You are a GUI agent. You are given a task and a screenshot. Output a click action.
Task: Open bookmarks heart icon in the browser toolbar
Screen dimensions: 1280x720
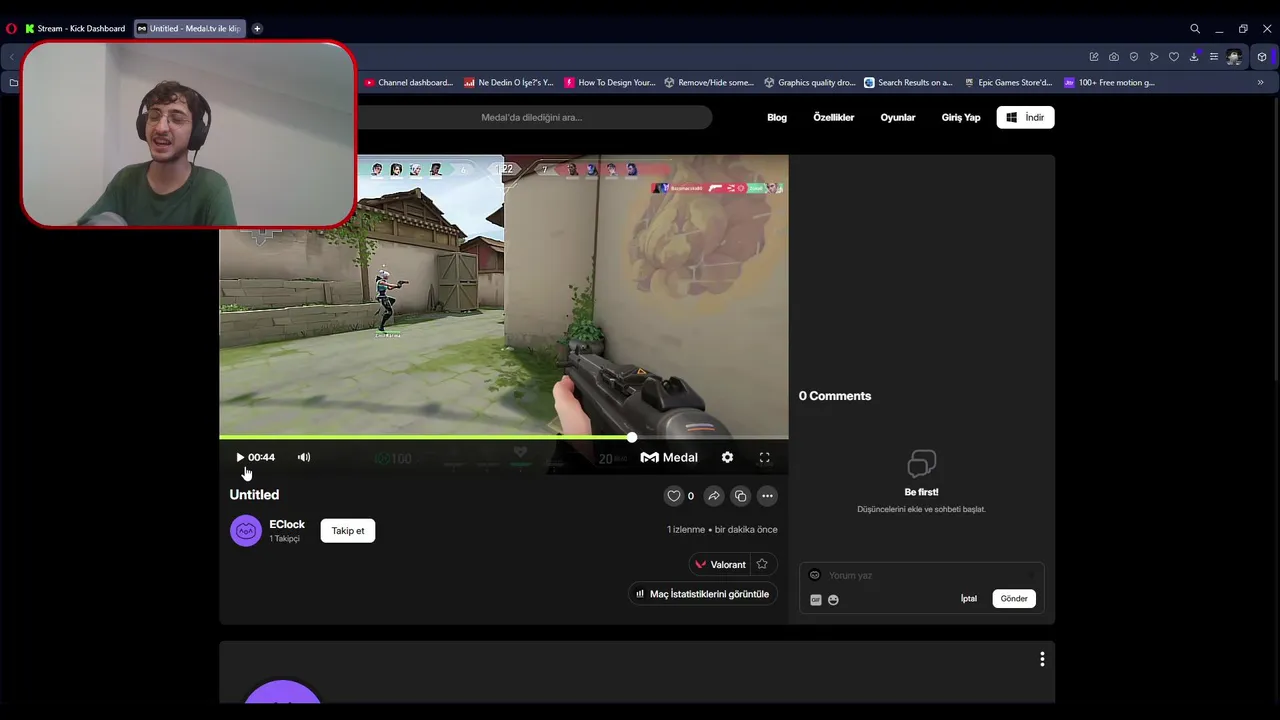[1174, 57]
